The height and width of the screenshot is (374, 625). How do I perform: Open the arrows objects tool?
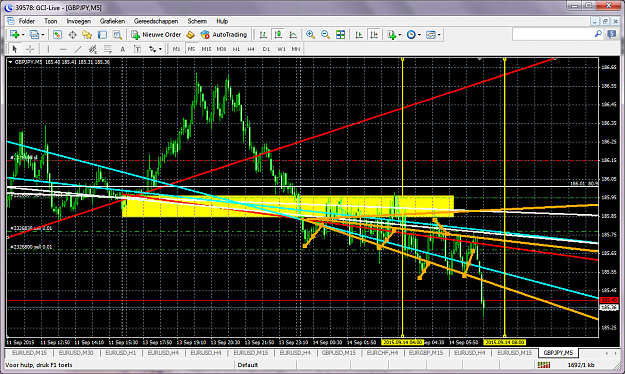pos(153,49)
